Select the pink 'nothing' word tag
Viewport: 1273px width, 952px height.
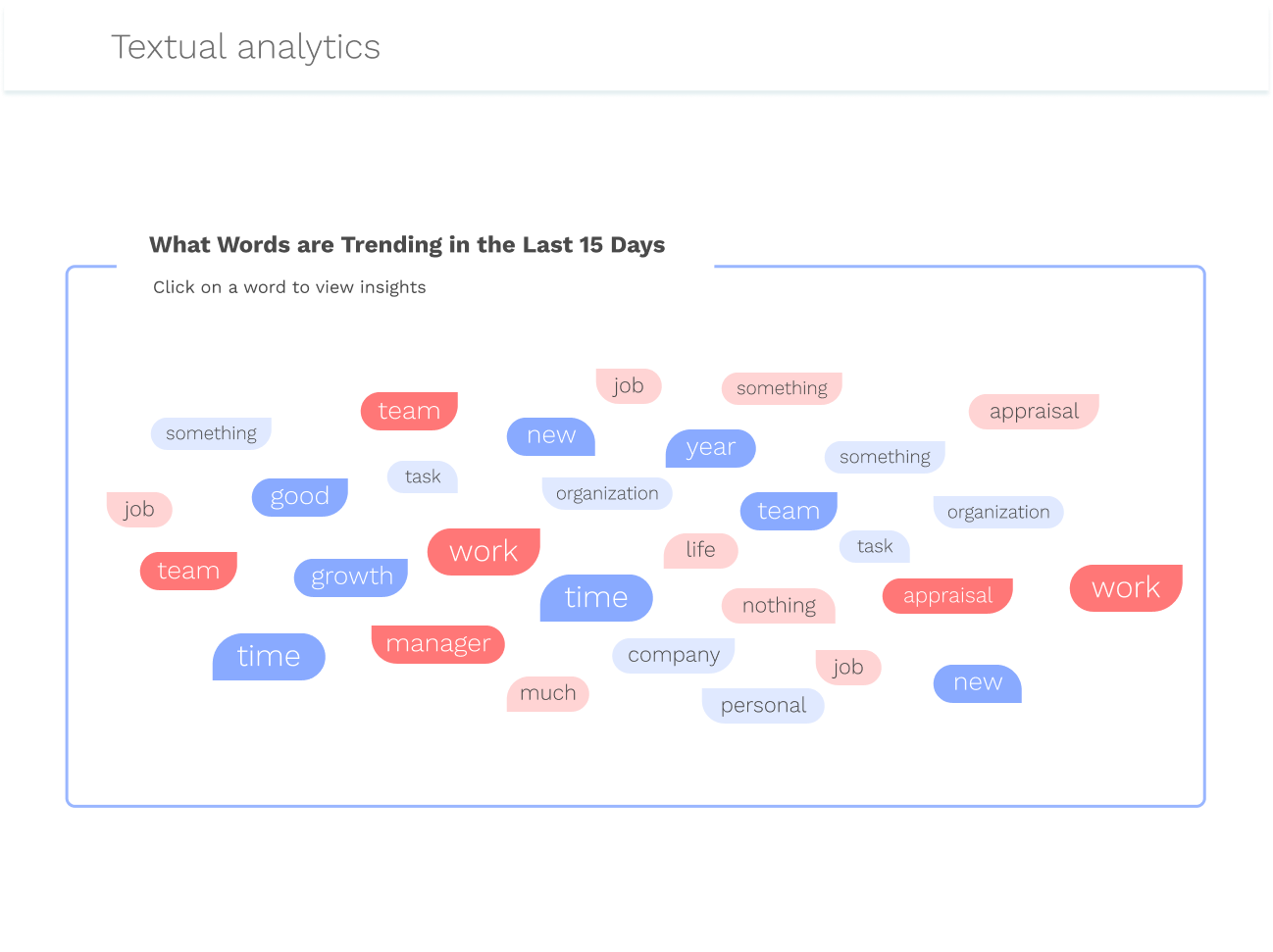[779, 606]
